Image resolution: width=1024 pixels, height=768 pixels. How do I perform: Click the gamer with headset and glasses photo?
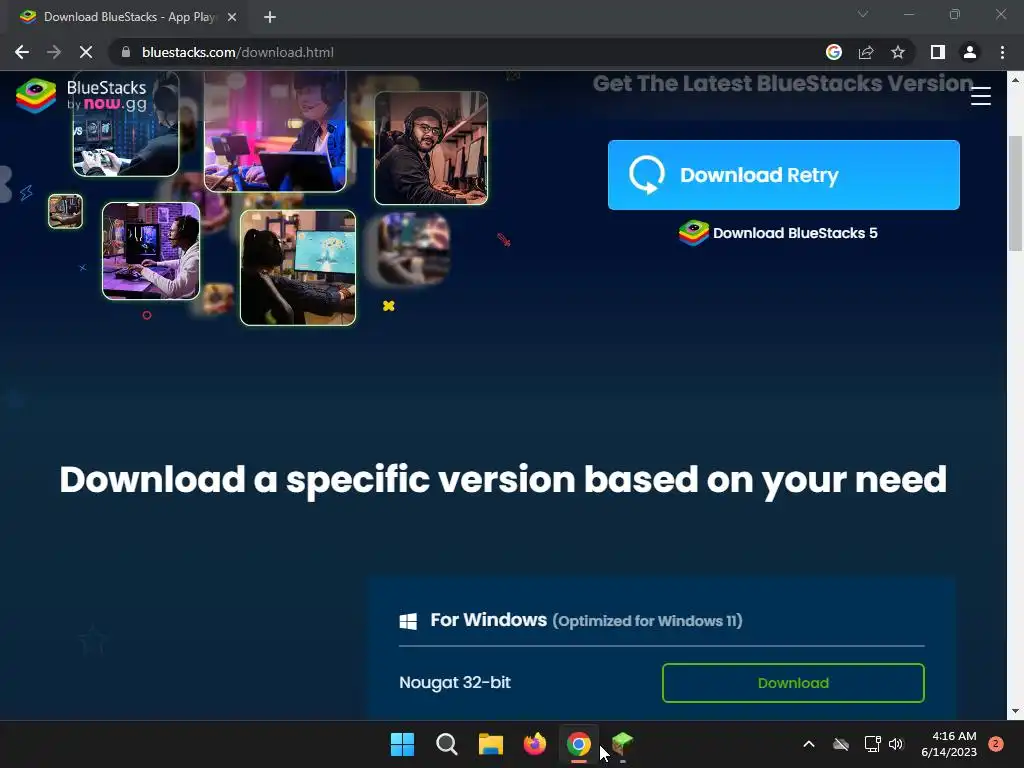[431, 148]
